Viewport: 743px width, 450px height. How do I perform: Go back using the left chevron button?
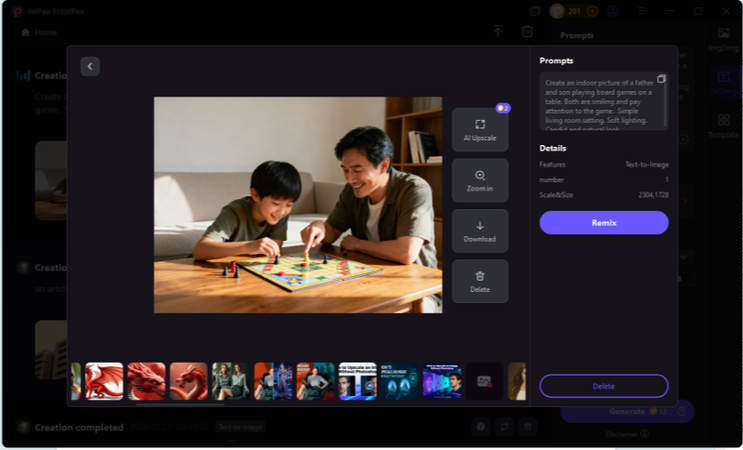pos(90,66)
